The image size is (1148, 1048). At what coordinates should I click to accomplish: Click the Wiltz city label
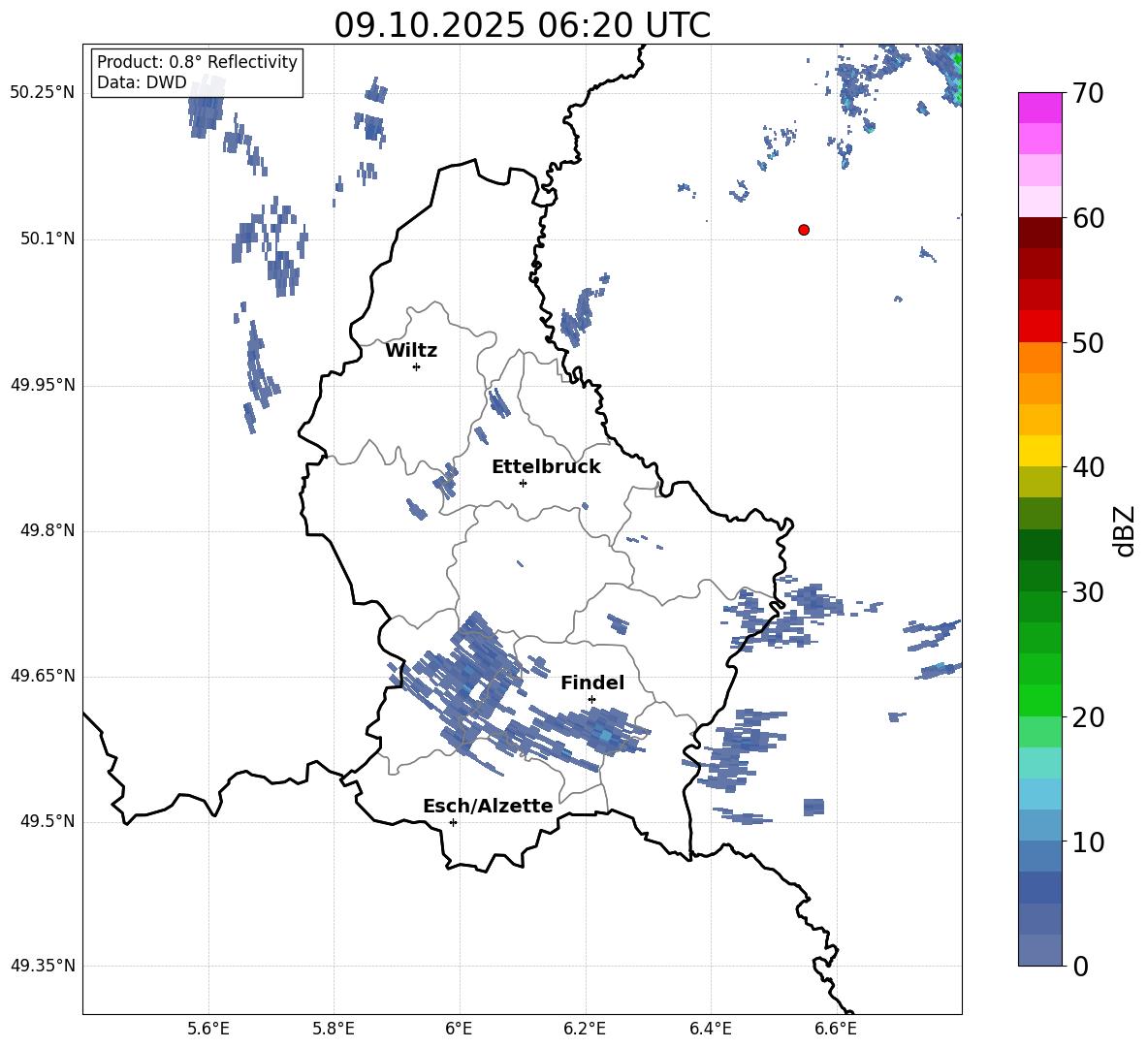[411, 351]
